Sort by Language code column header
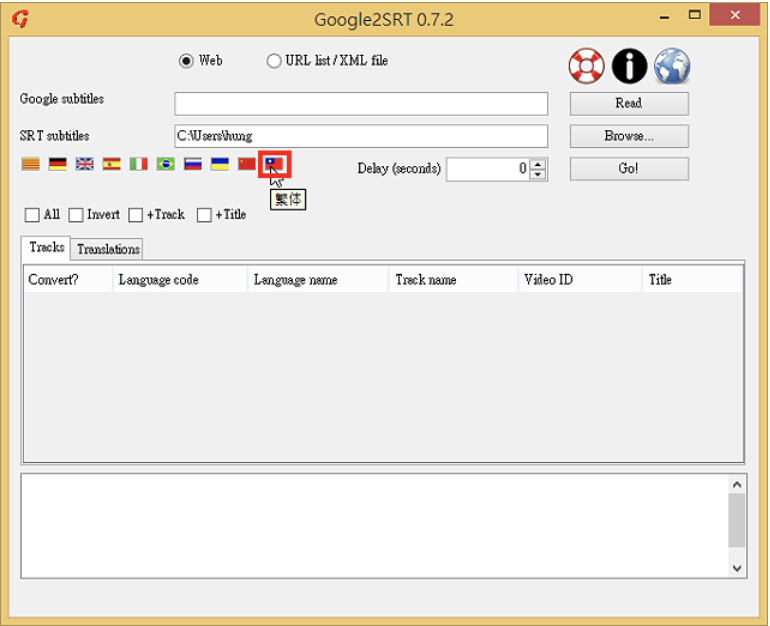 [180, 280]
